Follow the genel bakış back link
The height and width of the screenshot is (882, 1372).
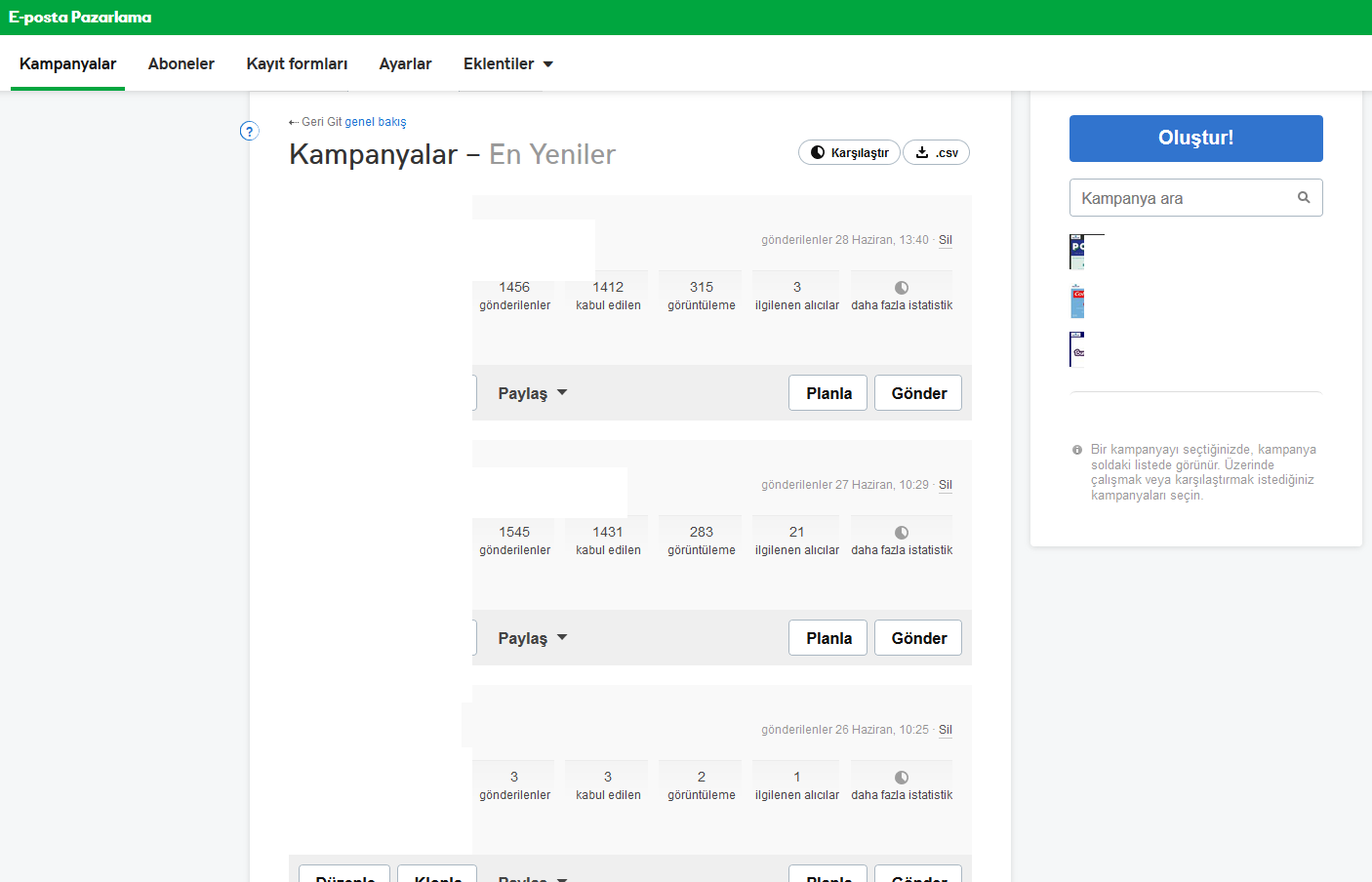click(x=376, y=122)
